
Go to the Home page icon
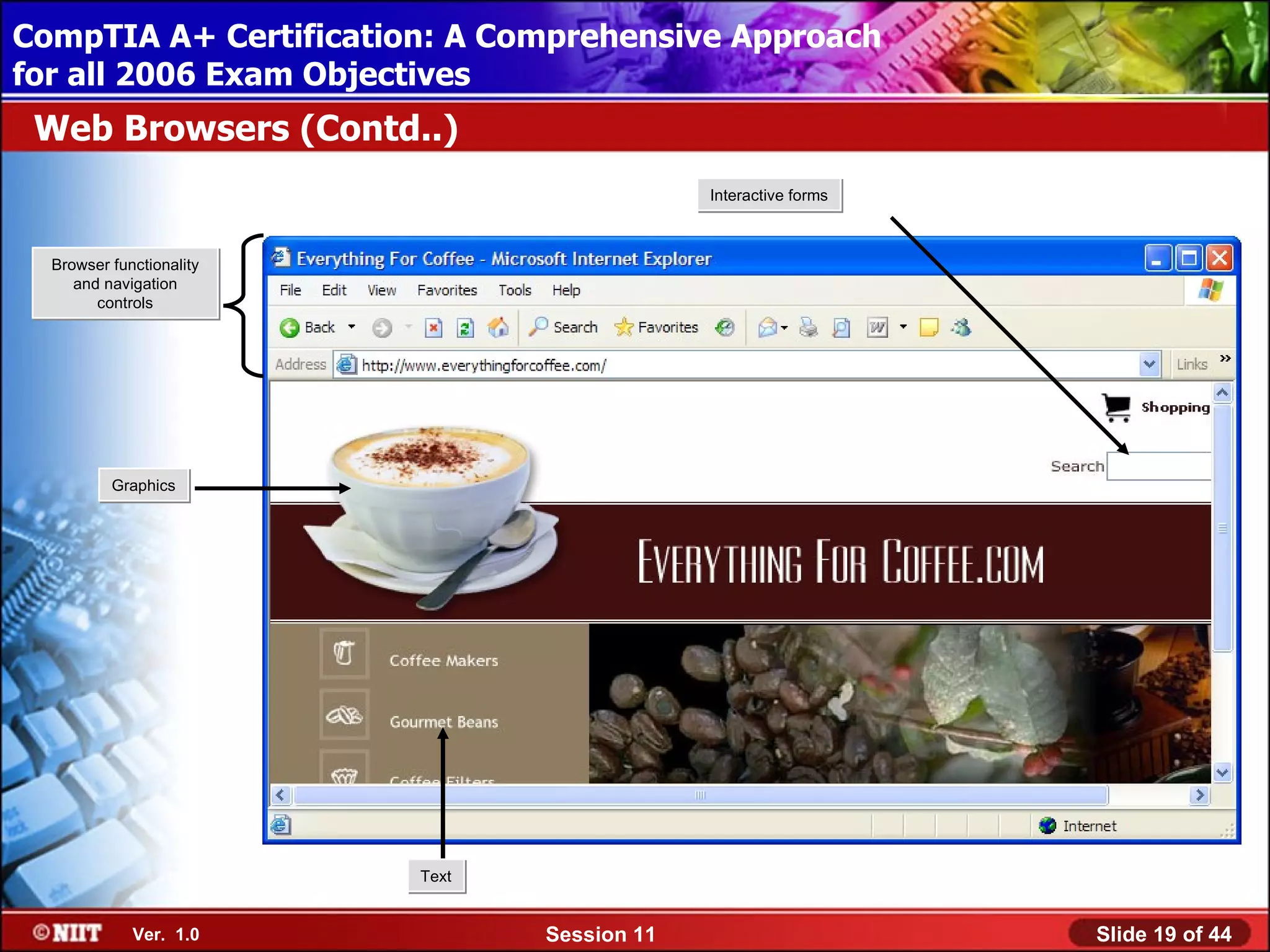498,327
